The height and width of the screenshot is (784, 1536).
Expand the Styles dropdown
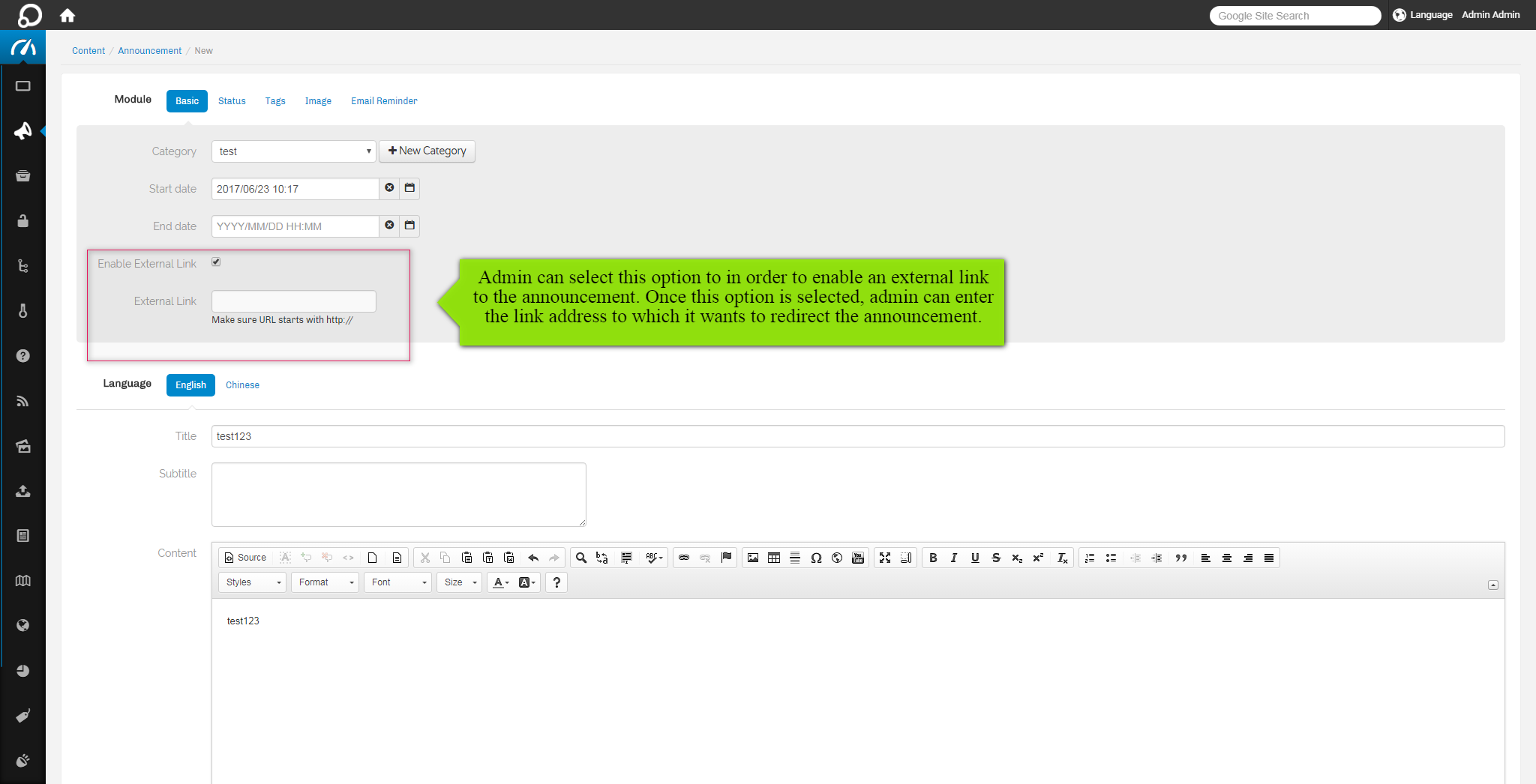click(x=252, y=582)
